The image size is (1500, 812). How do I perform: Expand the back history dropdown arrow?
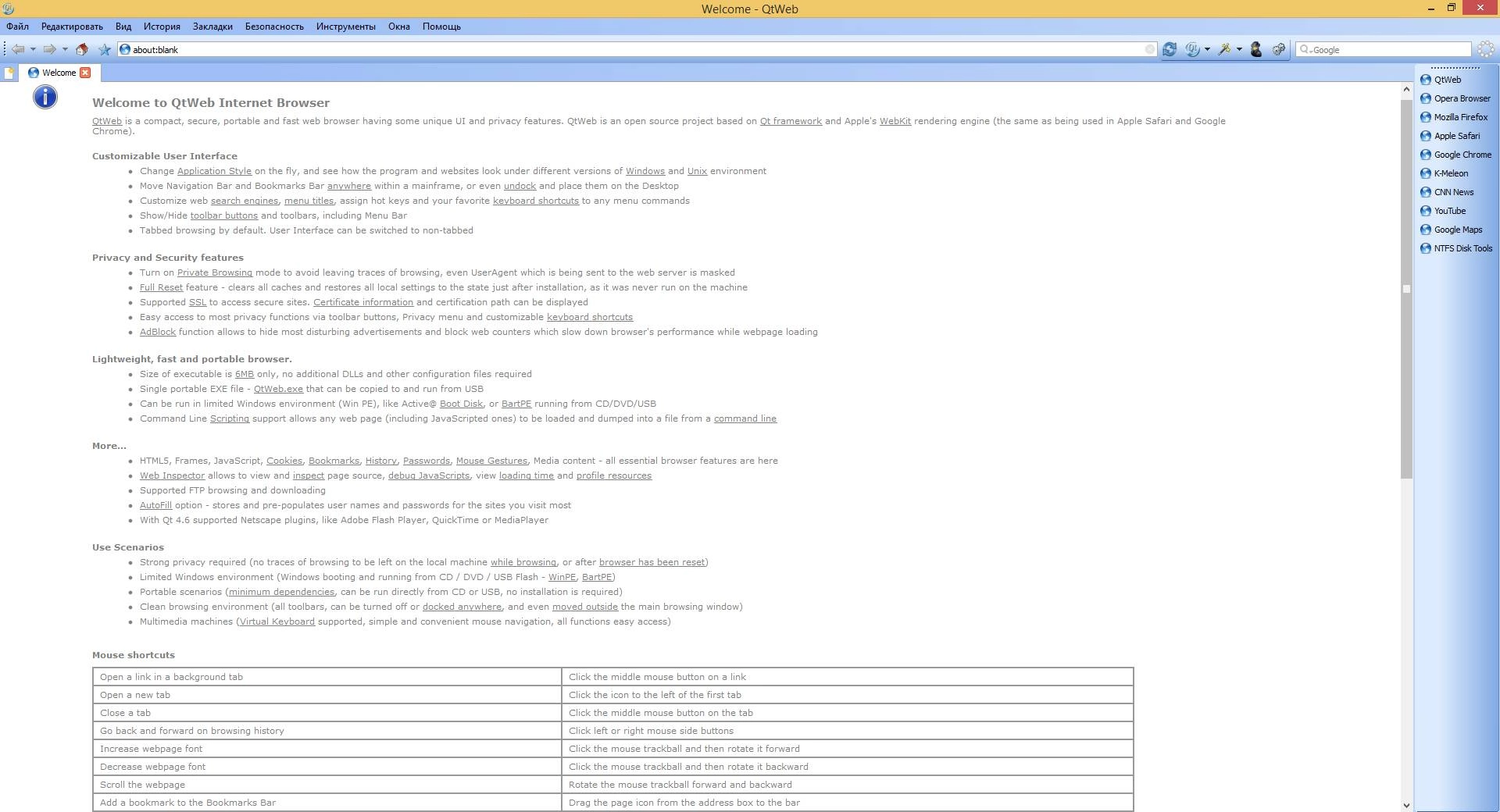coord(33,49)
